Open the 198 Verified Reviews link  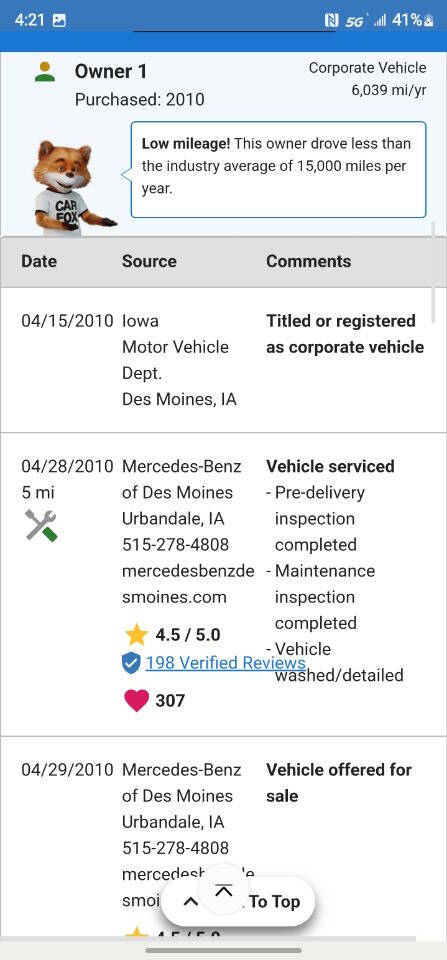(225, 662)
